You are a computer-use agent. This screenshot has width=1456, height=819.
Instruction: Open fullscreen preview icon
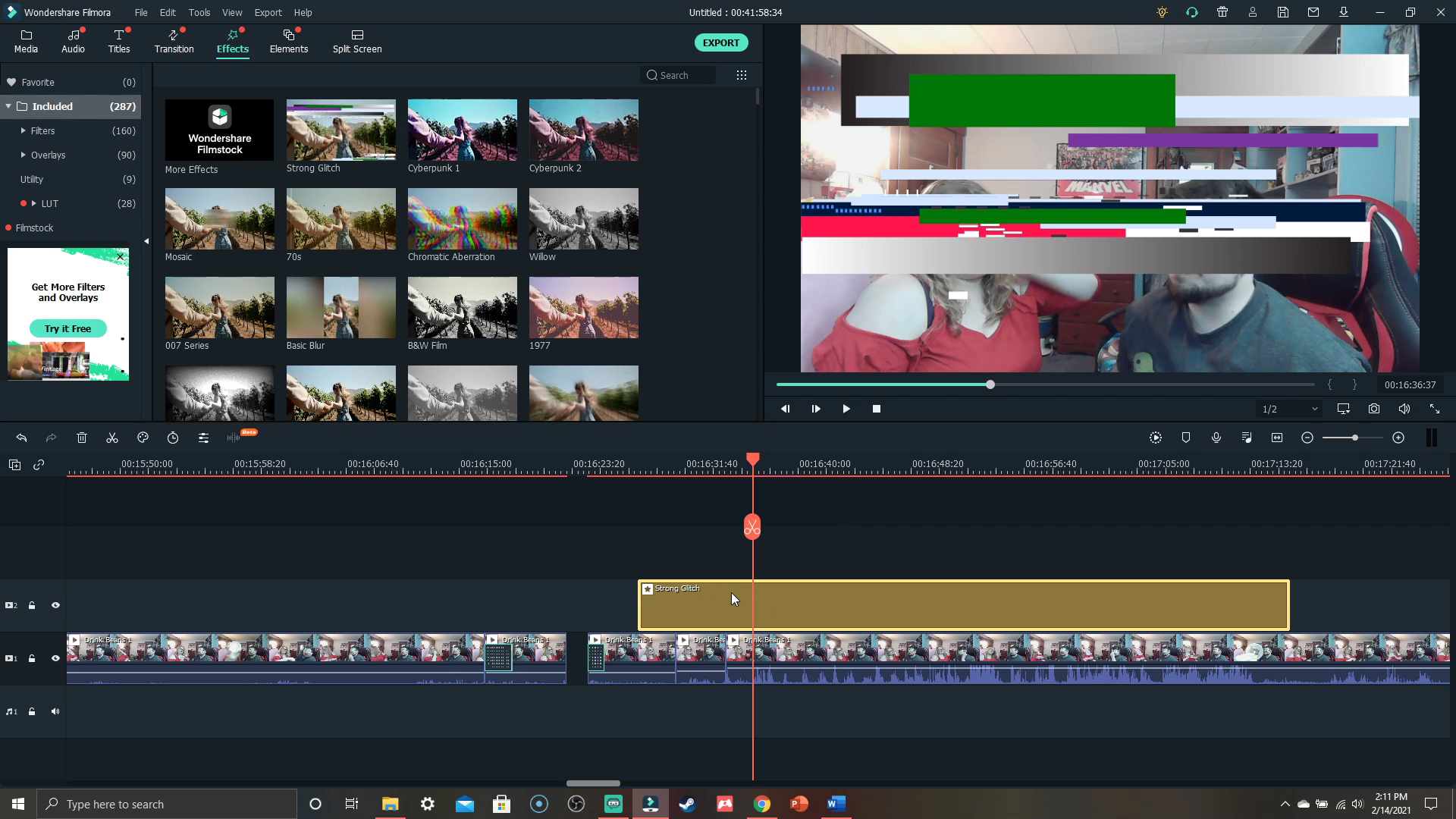[x=1435, y=409]
